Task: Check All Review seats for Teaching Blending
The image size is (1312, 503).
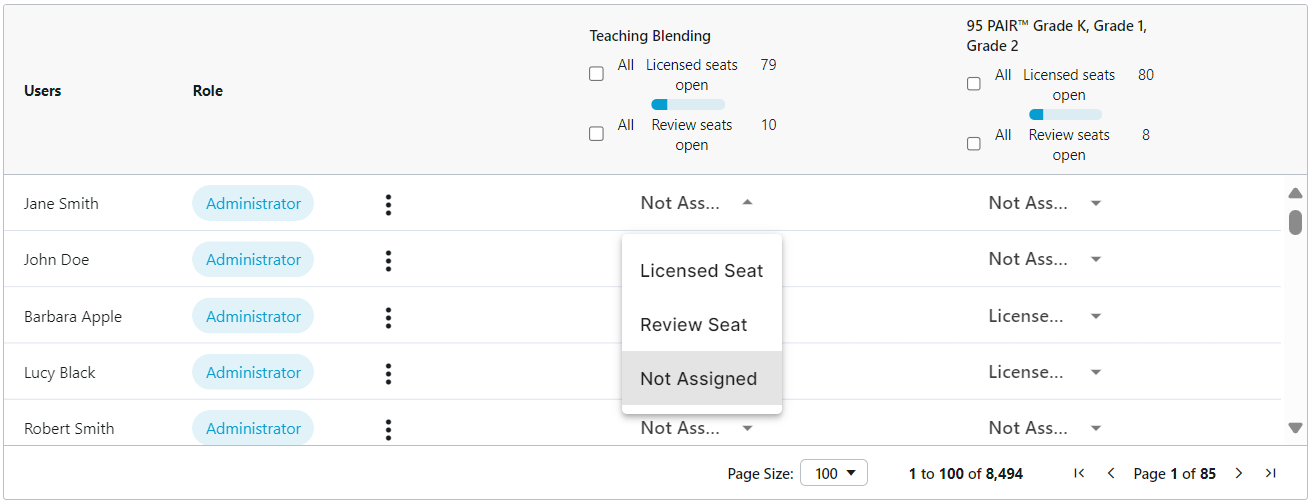Action: 597,134
